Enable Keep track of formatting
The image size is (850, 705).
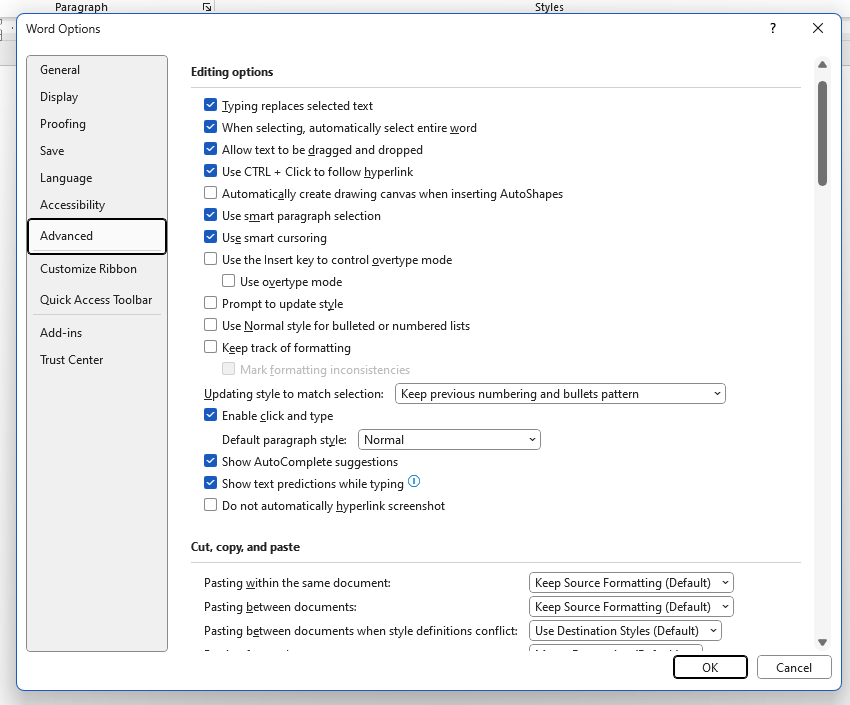[210, 347]
